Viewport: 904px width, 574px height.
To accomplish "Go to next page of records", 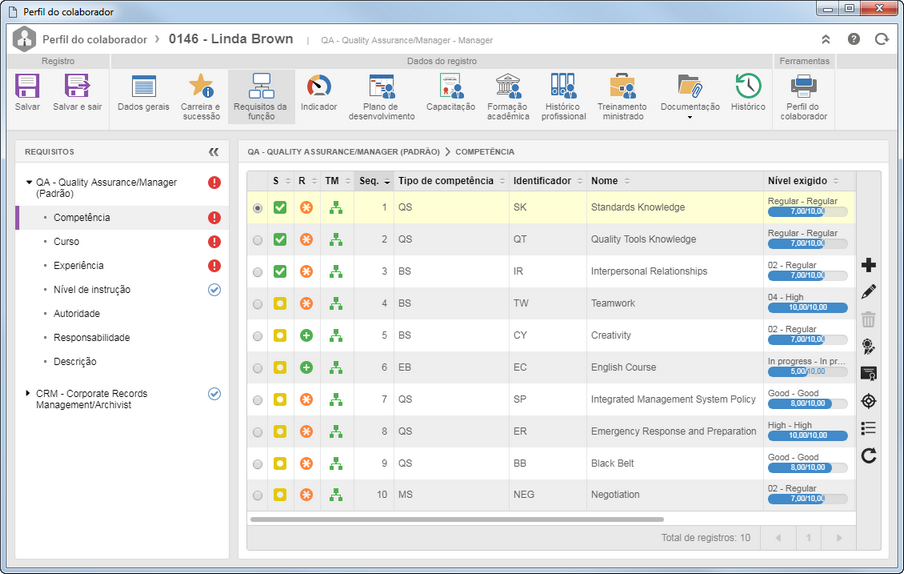I will (839, 538).
